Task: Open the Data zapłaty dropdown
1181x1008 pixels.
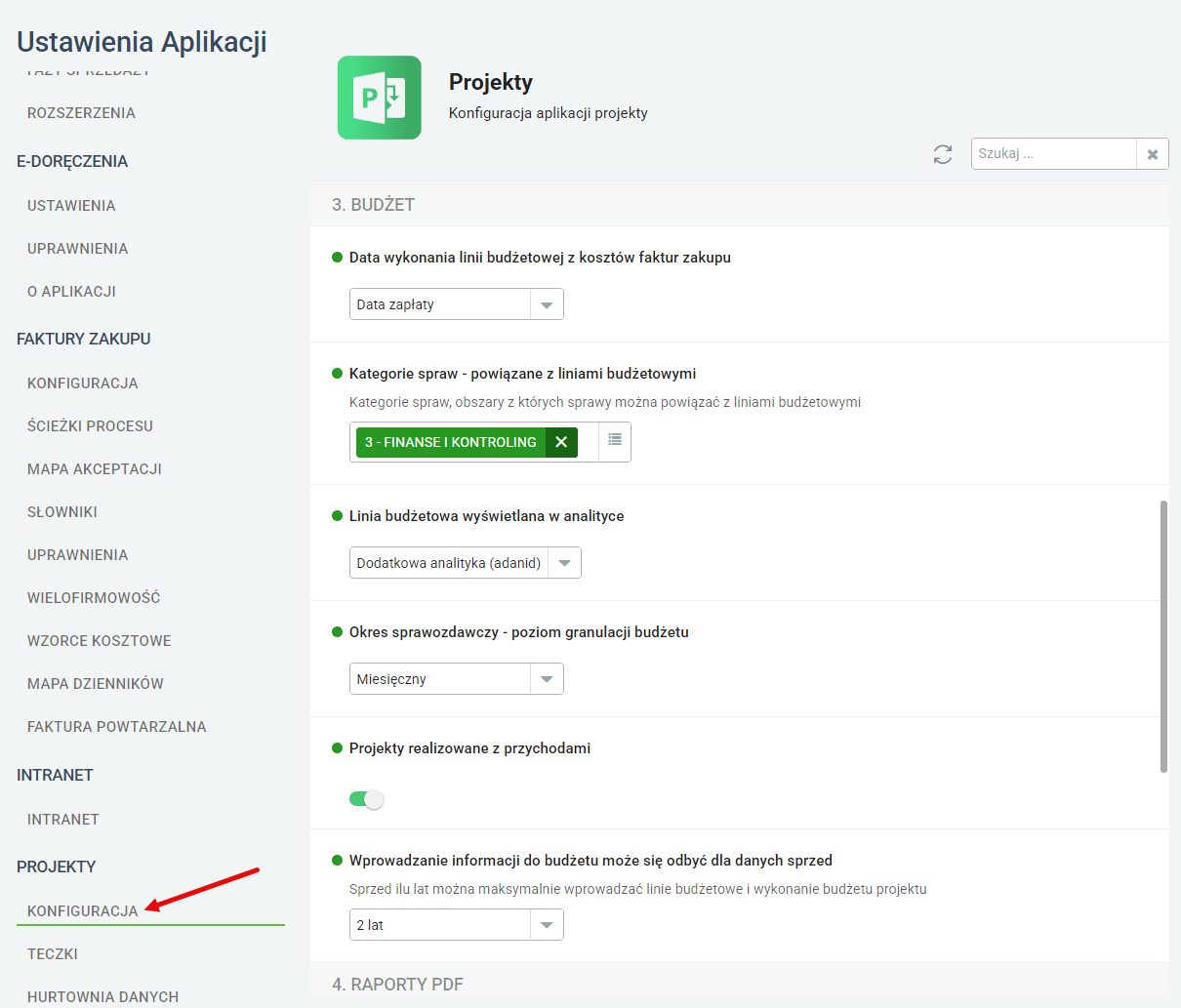Action: (x=457, y=304)
